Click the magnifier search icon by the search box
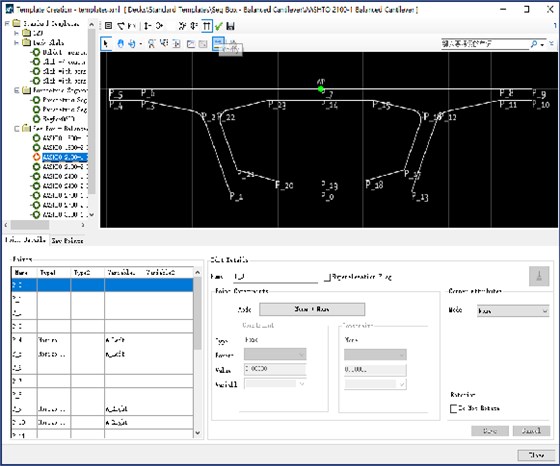560x466 pixels. [x=534, y=44]
